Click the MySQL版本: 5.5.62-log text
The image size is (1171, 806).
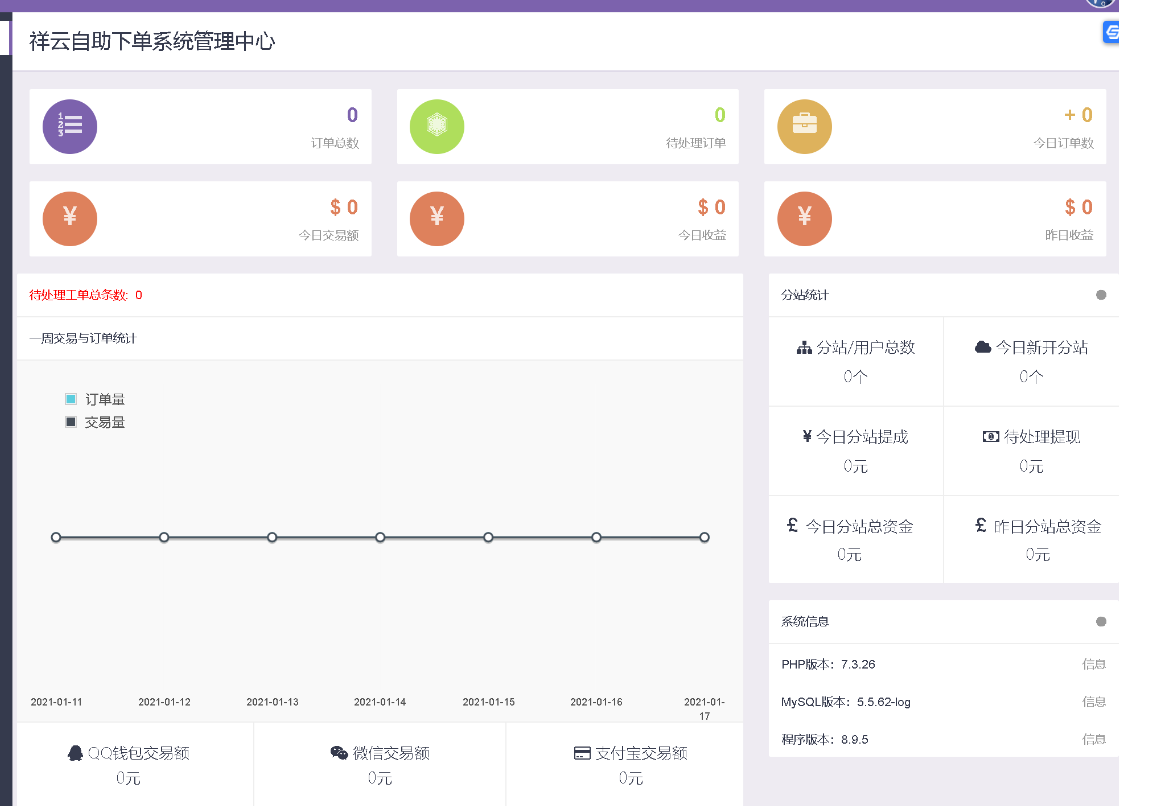pos(846,702)
